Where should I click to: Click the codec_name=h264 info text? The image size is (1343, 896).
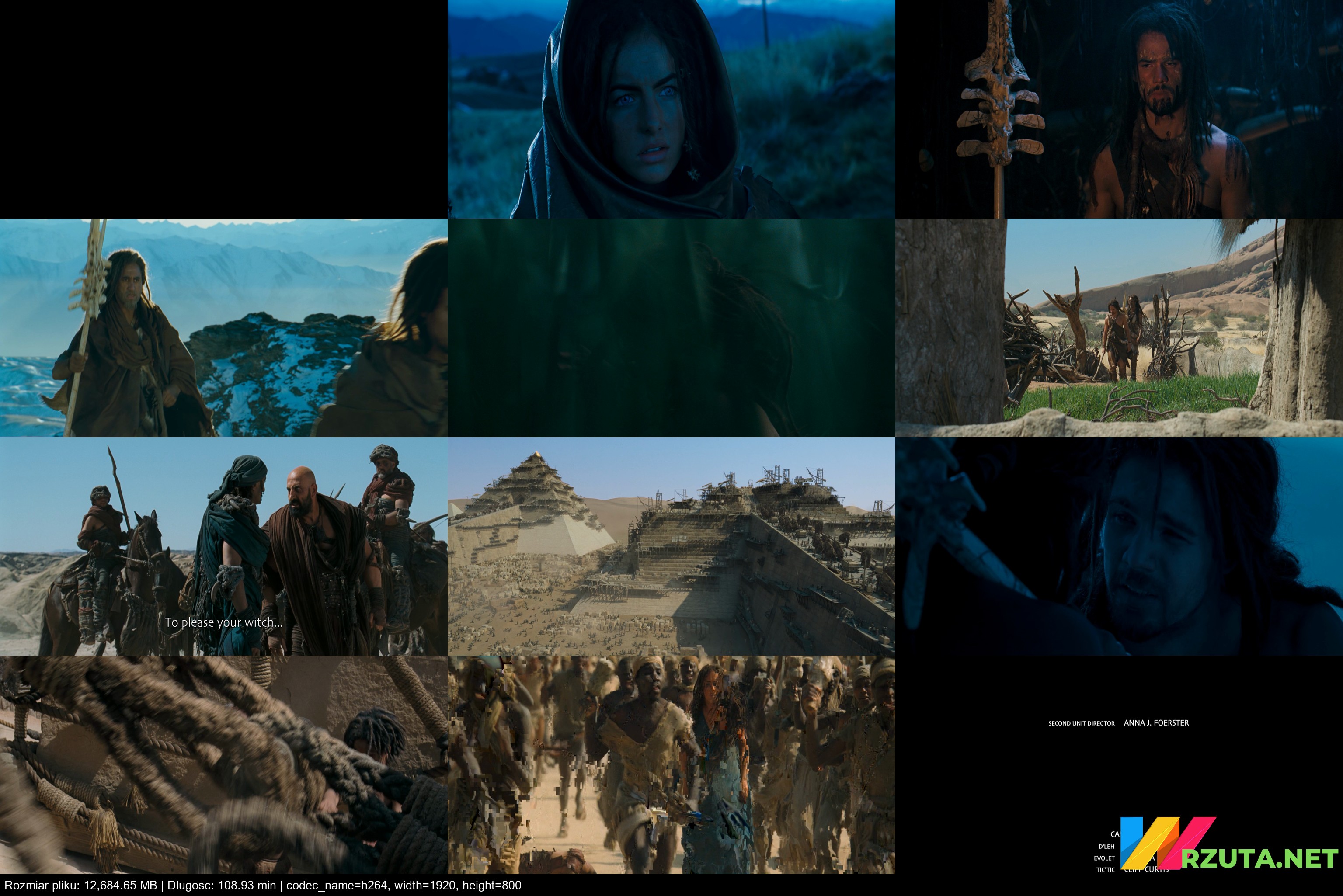[337, 885]
